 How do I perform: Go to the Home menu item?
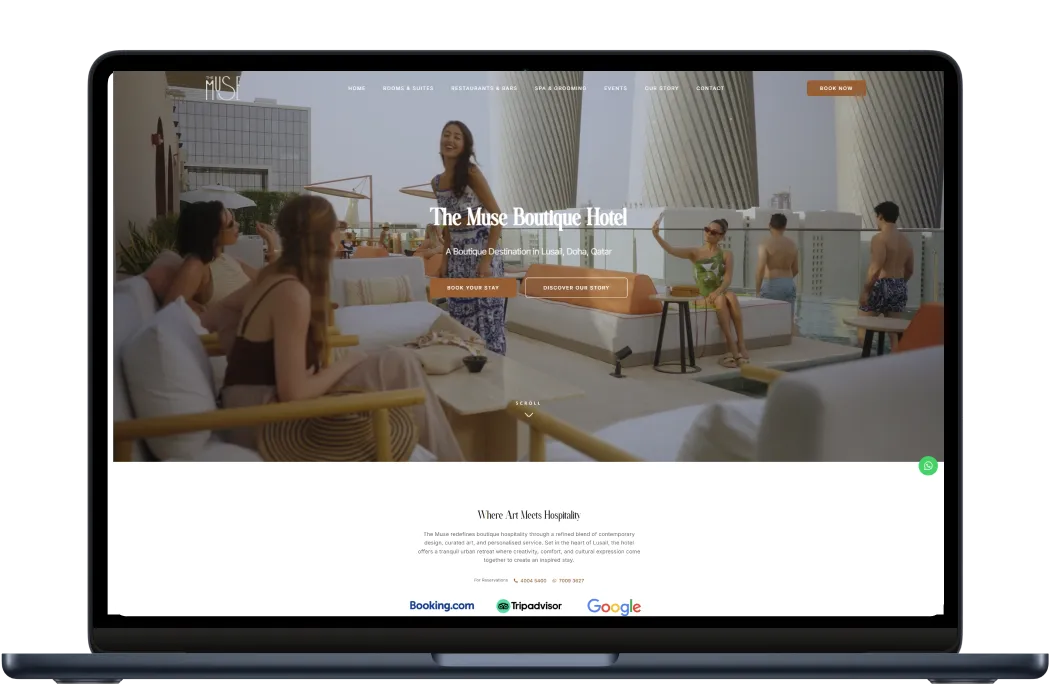pyautogui.click(x=357, y=89)
